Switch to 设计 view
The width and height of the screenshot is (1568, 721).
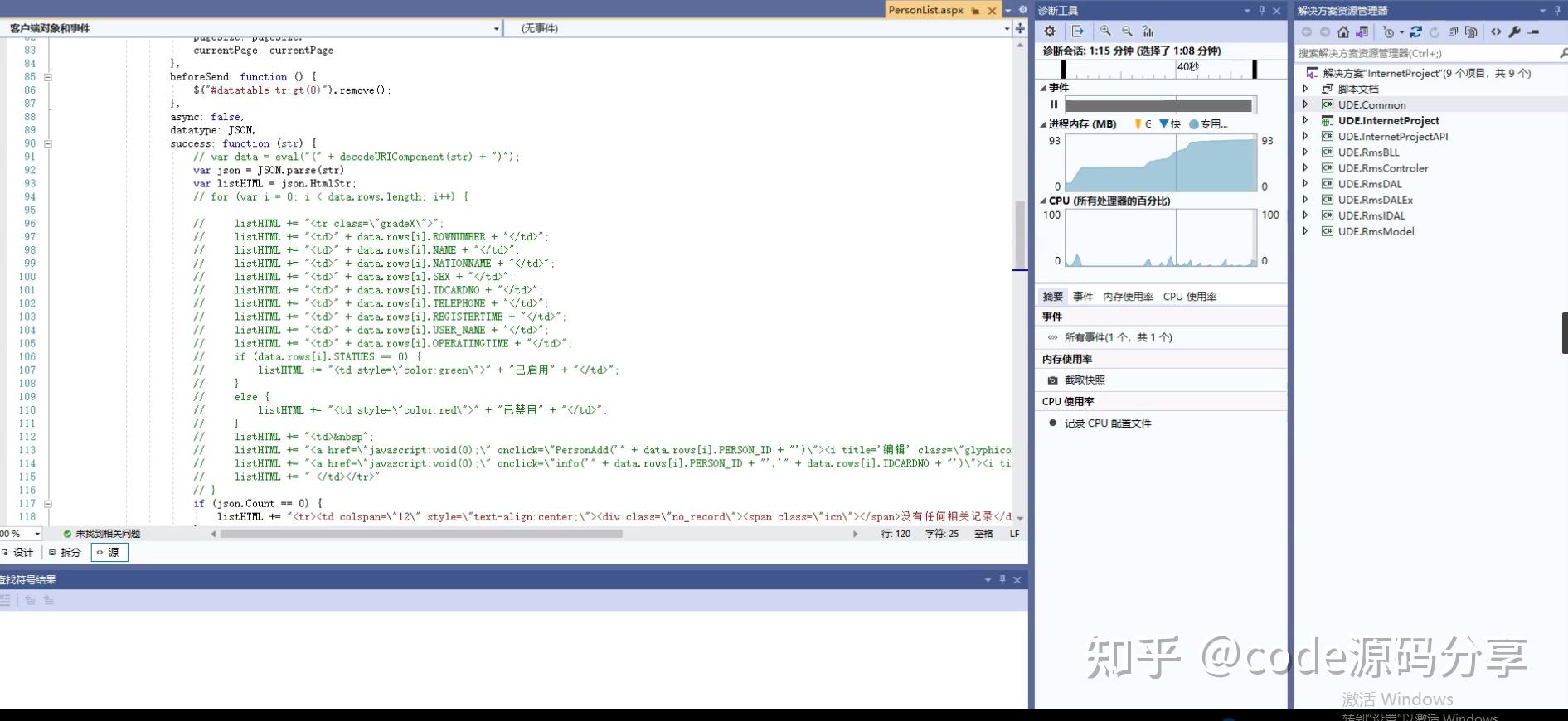click(x=18, y=553)
